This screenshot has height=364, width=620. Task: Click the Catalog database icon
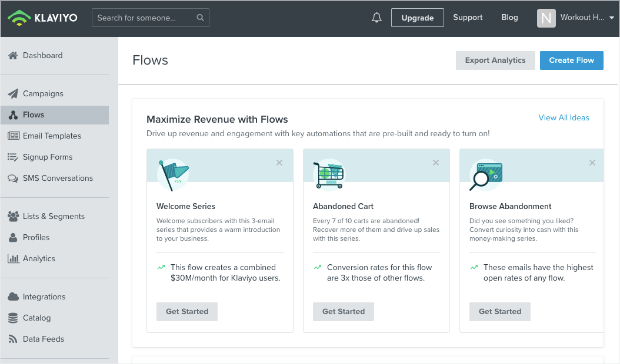[13, 318]
